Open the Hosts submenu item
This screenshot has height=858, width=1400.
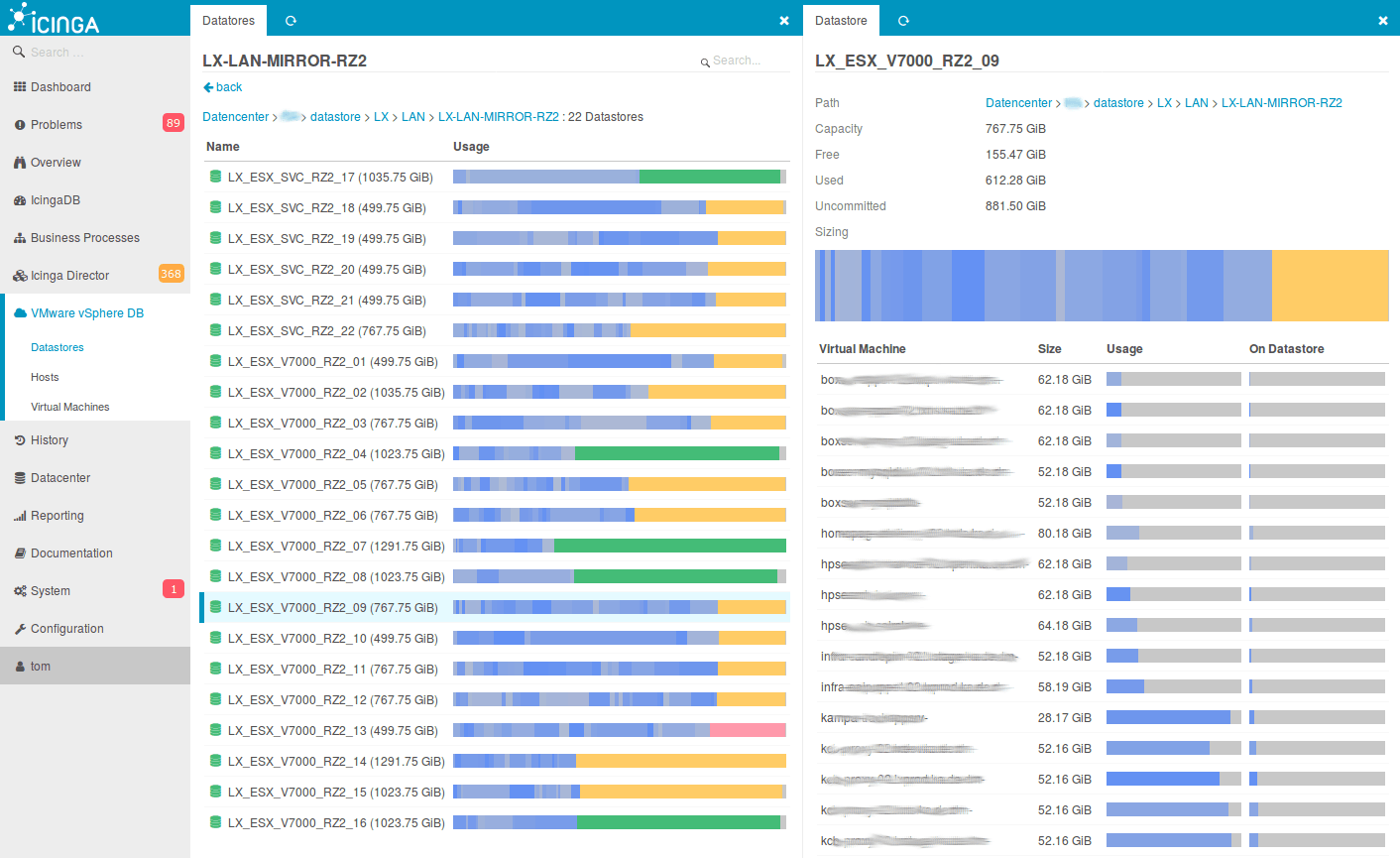tap(45, 377)
